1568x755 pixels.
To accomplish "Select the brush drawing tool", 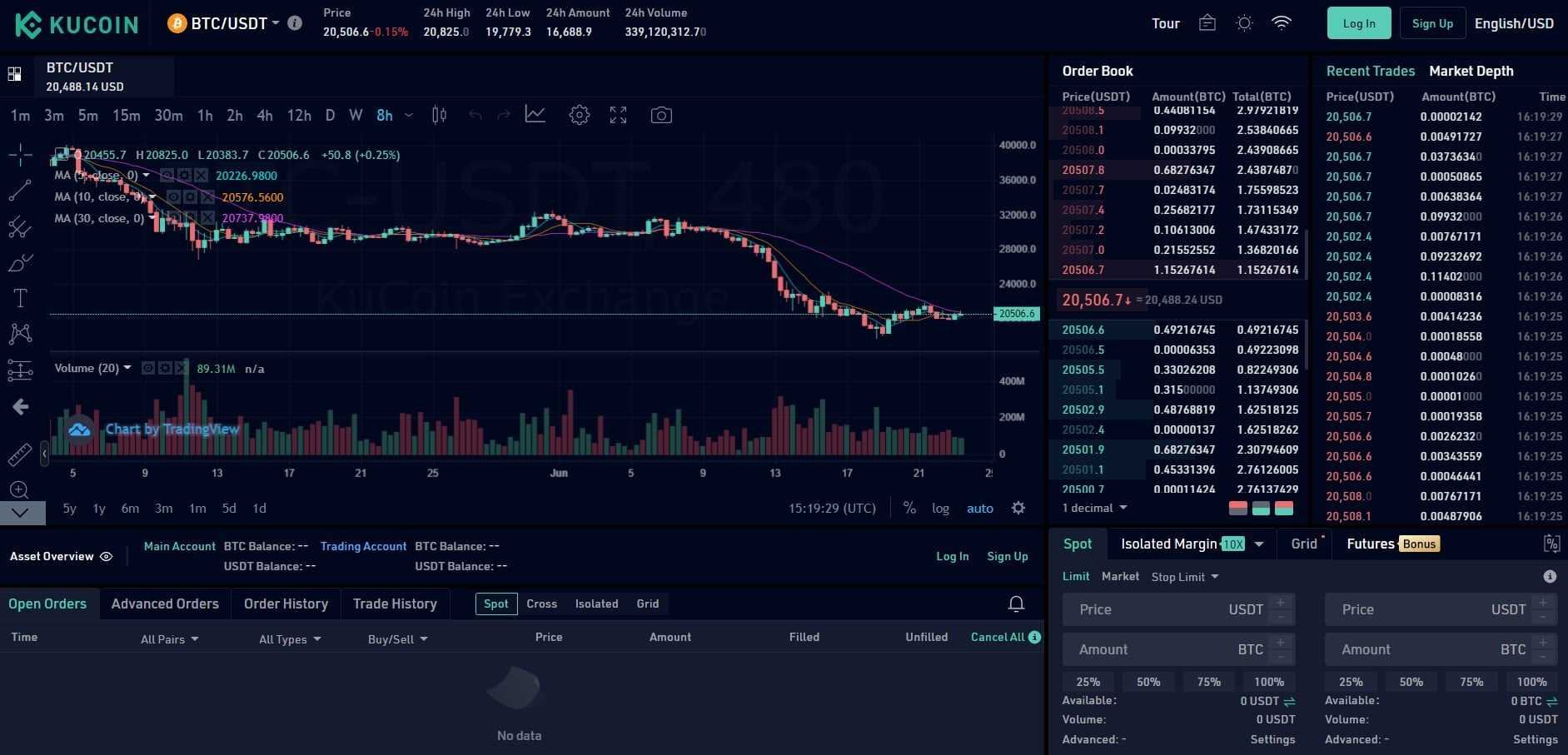I will click(20, 262).
